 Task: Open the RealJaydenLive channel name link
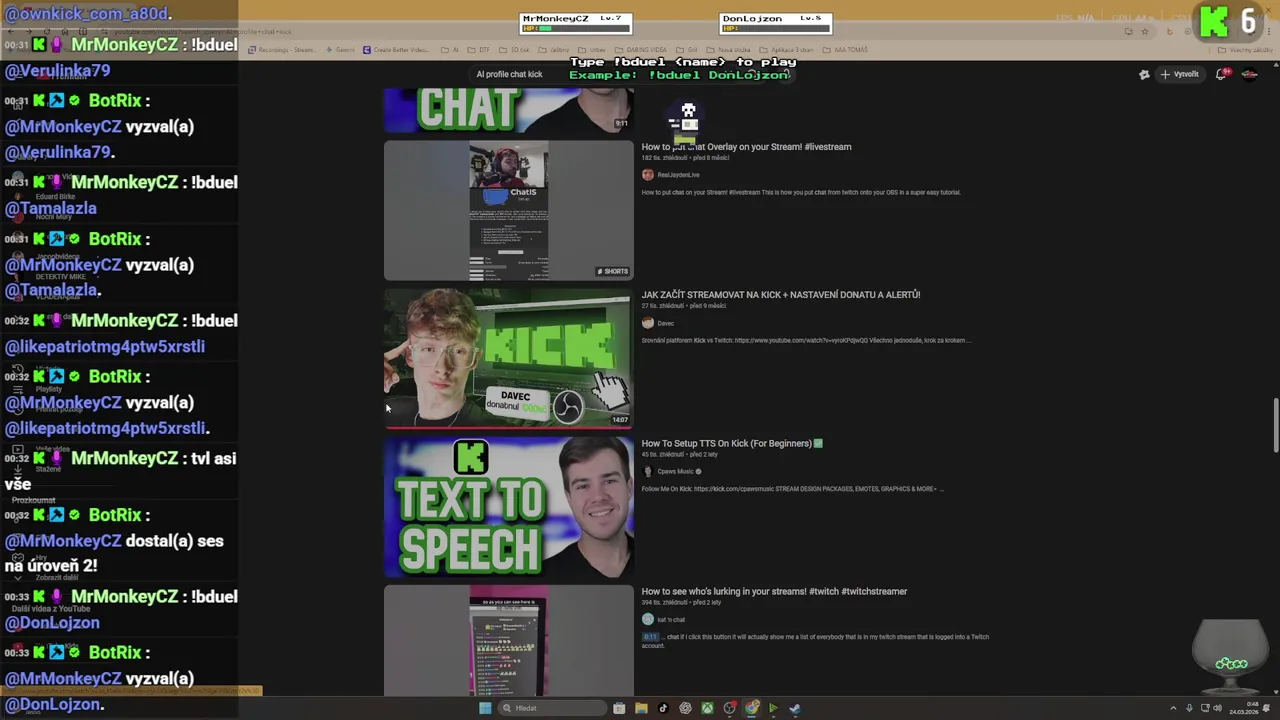pyautogui.click(x=678, y=175)
